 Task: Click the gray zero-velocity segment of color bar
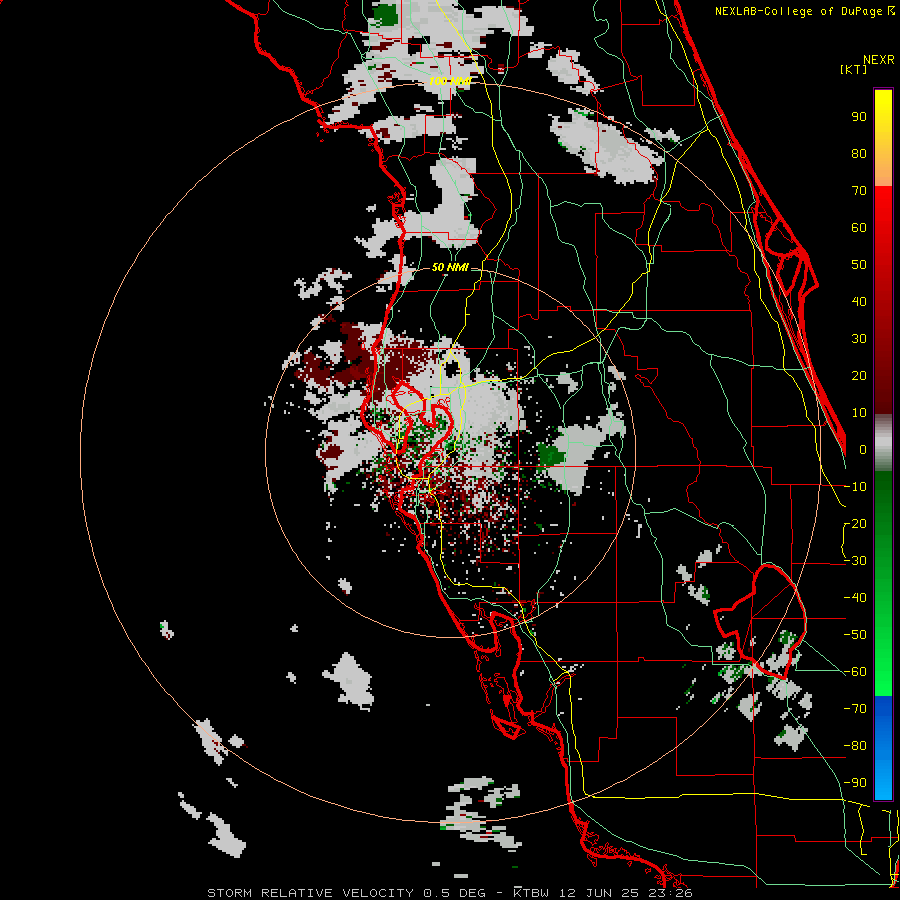pos(883,443)
